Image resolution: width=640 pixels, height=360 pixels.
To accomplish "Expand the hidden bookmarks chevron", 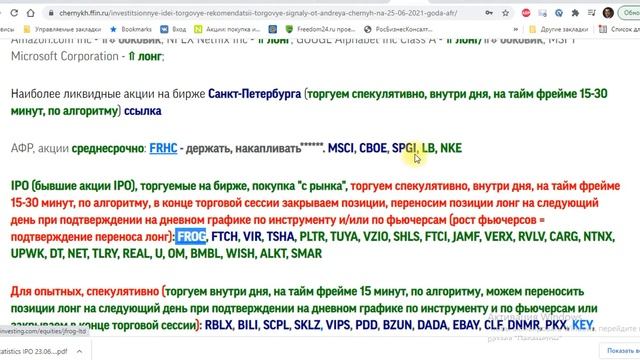I will pyautogui.click(x=516, y=29).
